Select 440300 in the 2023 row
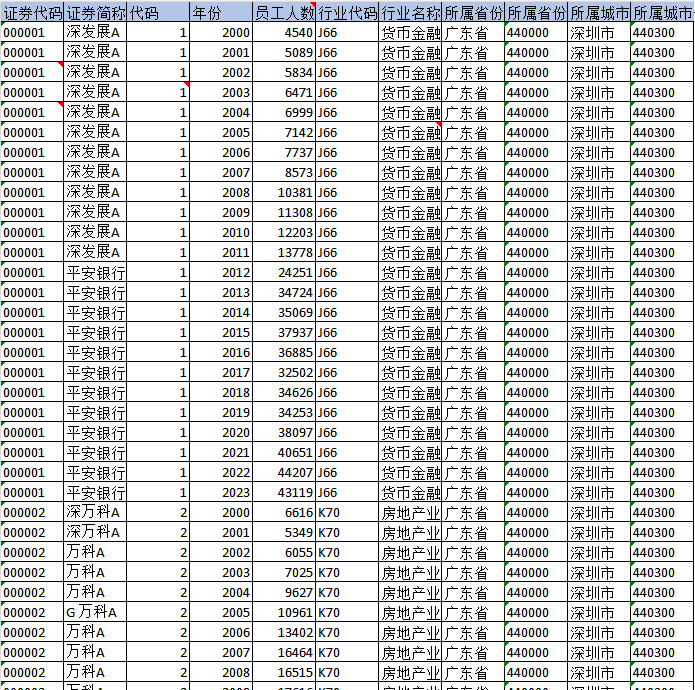 pyautogui.click(x=662, y=492)
